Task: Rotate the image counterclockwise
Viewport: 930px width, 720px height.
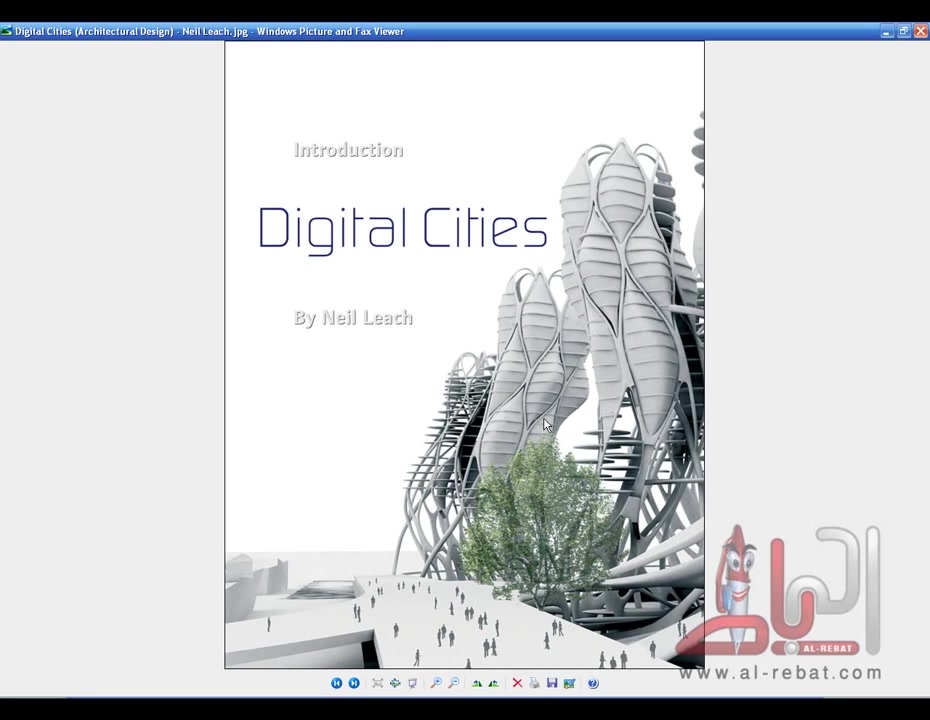Action: (477, 683)
